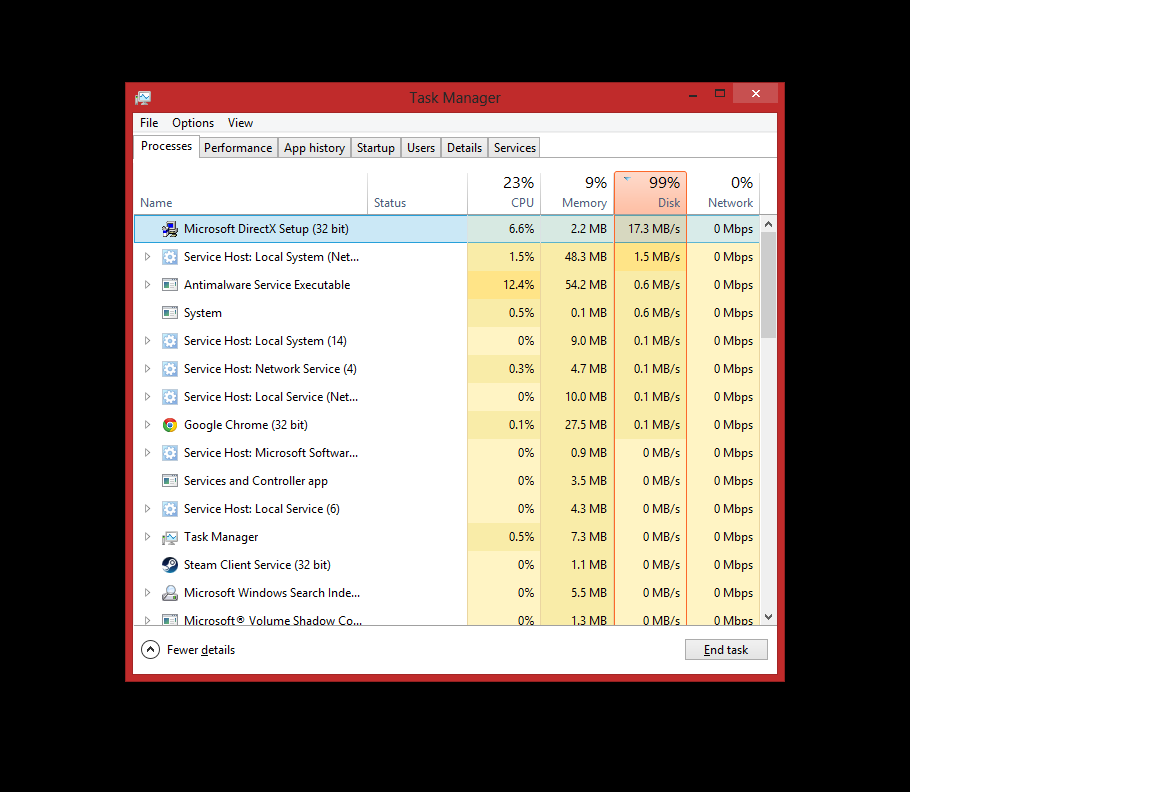Switch to the Startup tab

coord(375,148)
